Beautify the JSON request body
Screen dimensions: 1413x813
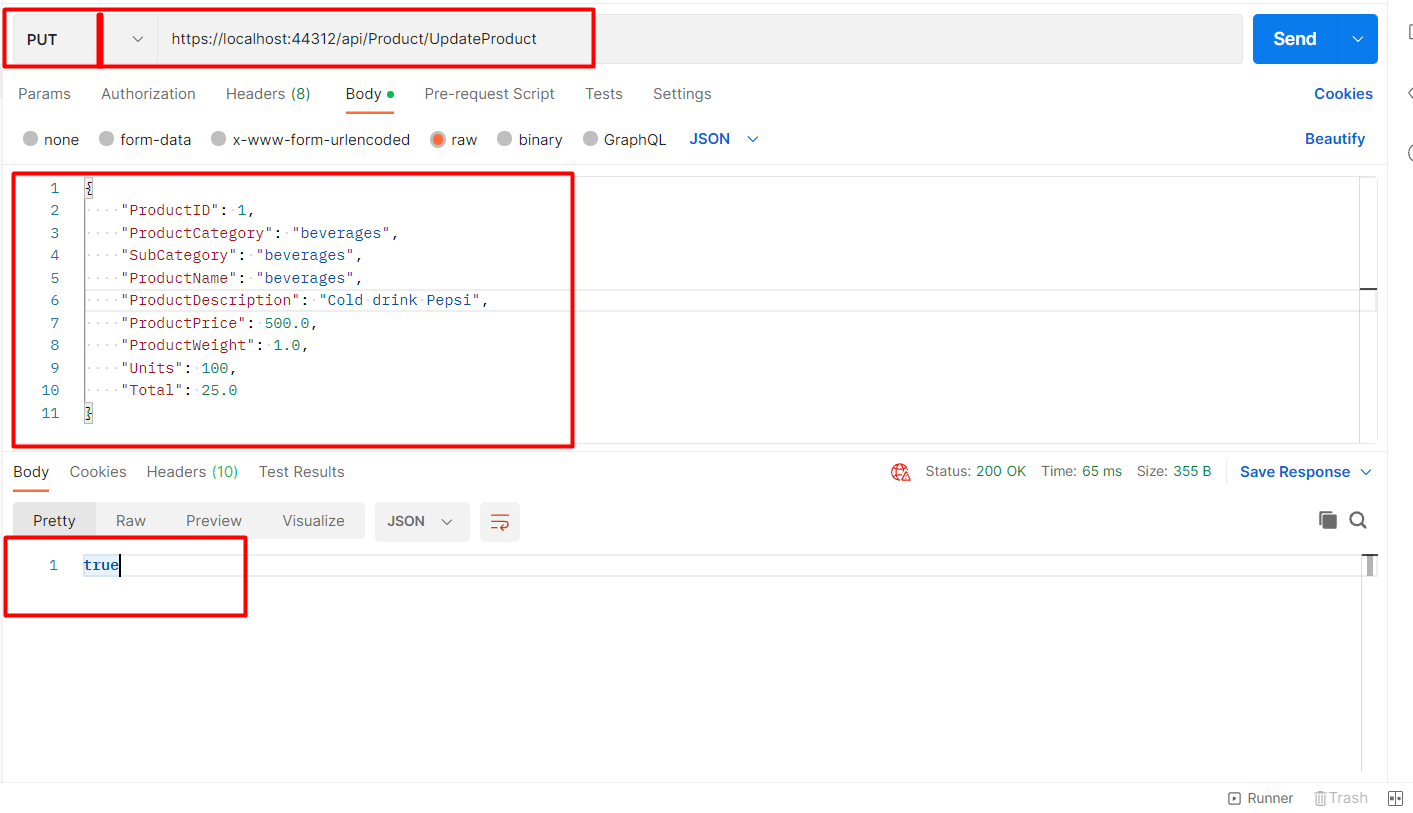point(1335,139)
